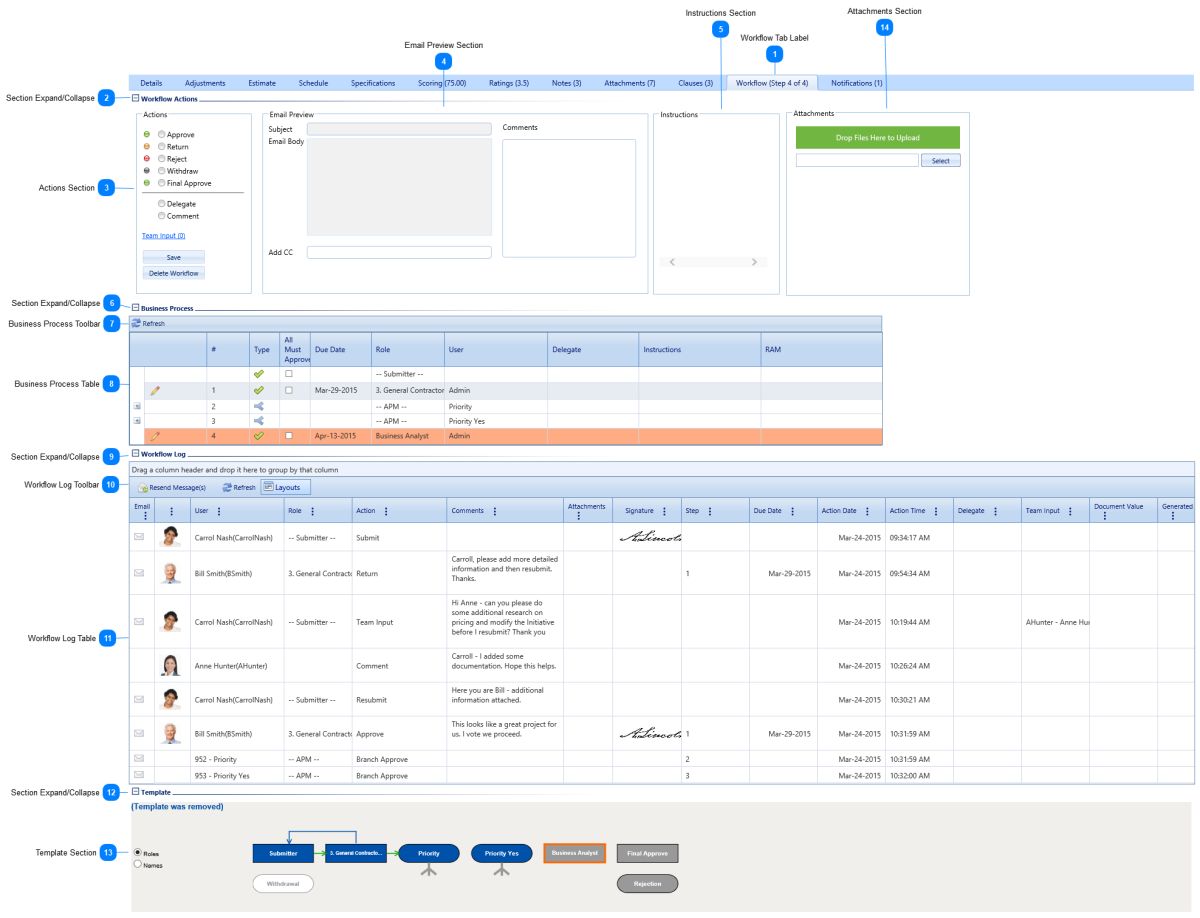
Task: Click the email envelope icon in Submit log row
Action: [139, 537]
